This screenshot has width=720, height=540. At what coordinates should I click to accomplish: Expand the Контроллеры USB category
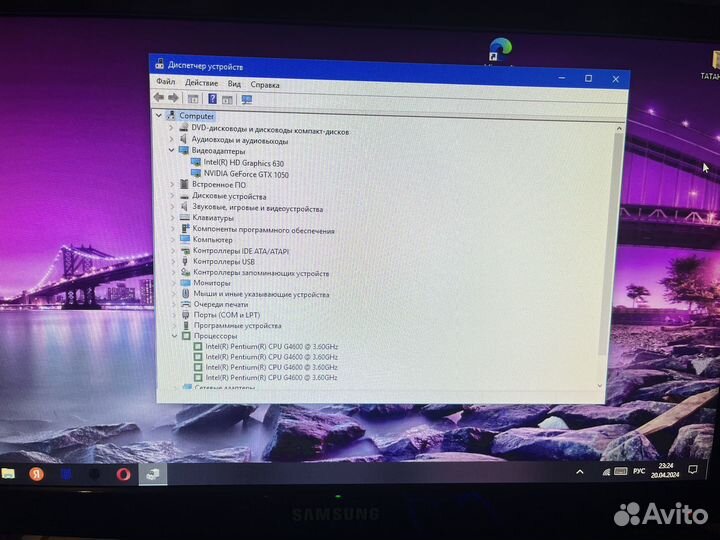(x=172, y=262)
